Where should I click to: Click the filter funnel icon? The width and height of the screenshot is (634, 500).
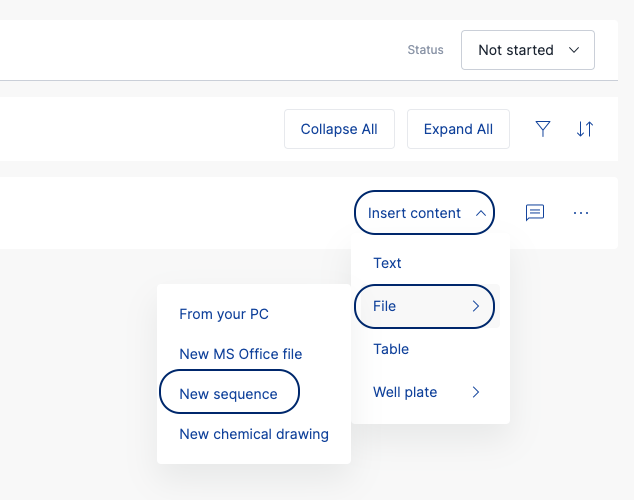coord(543,129)
